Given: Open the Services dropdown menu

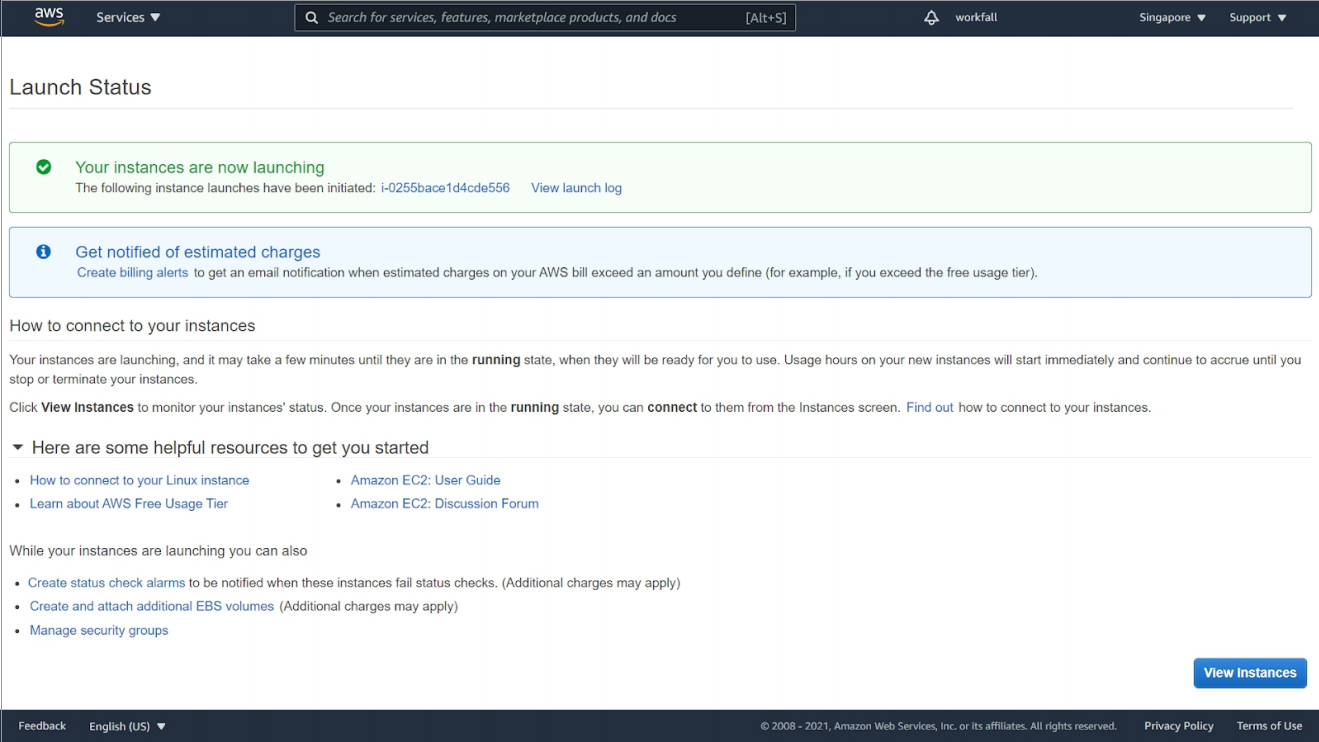Looking at the screenshot, I should click(x=128, y=18).
